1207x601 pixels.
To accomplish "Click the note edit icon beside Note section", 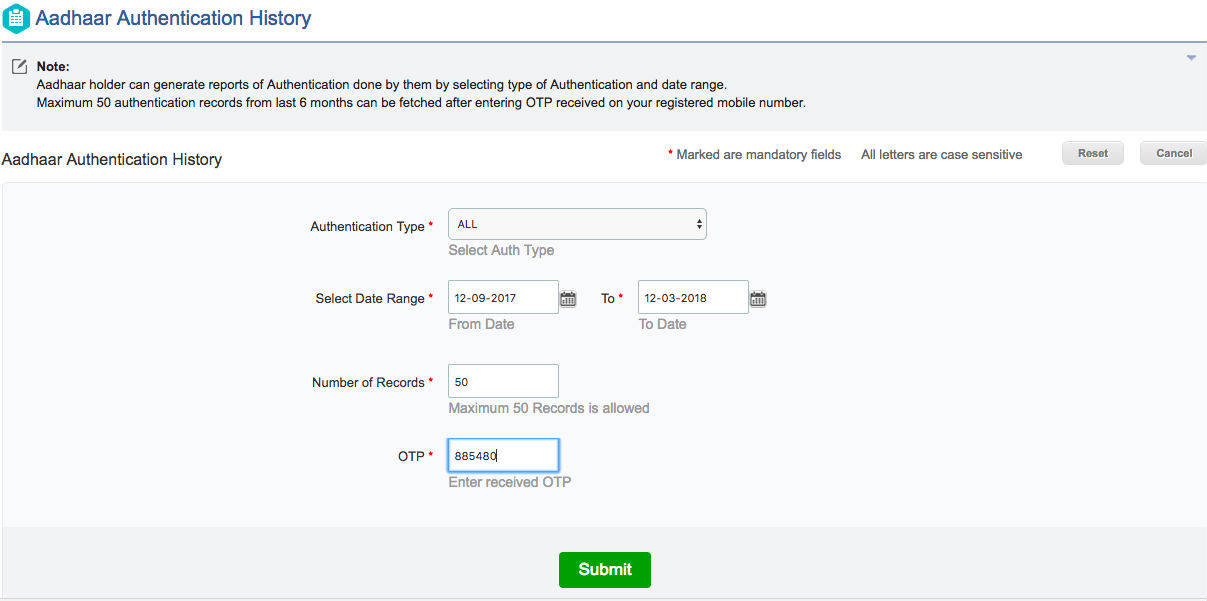I will point(19,65).
